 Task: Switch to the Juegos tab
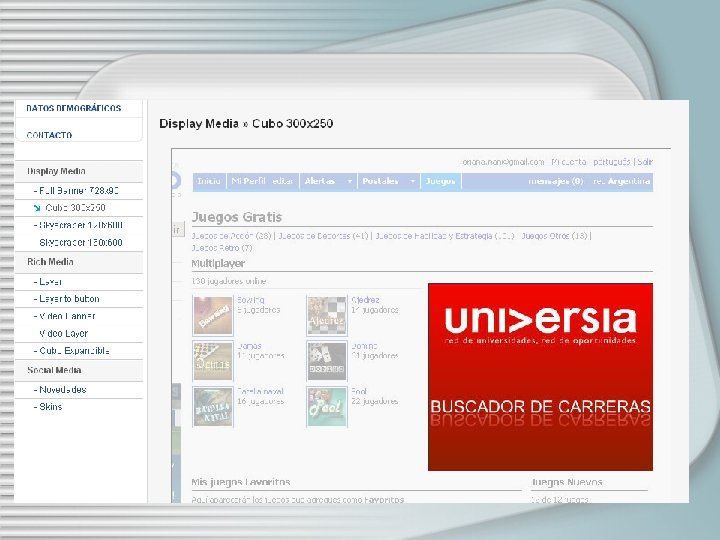pyautogui.click(x=440, y=181)
